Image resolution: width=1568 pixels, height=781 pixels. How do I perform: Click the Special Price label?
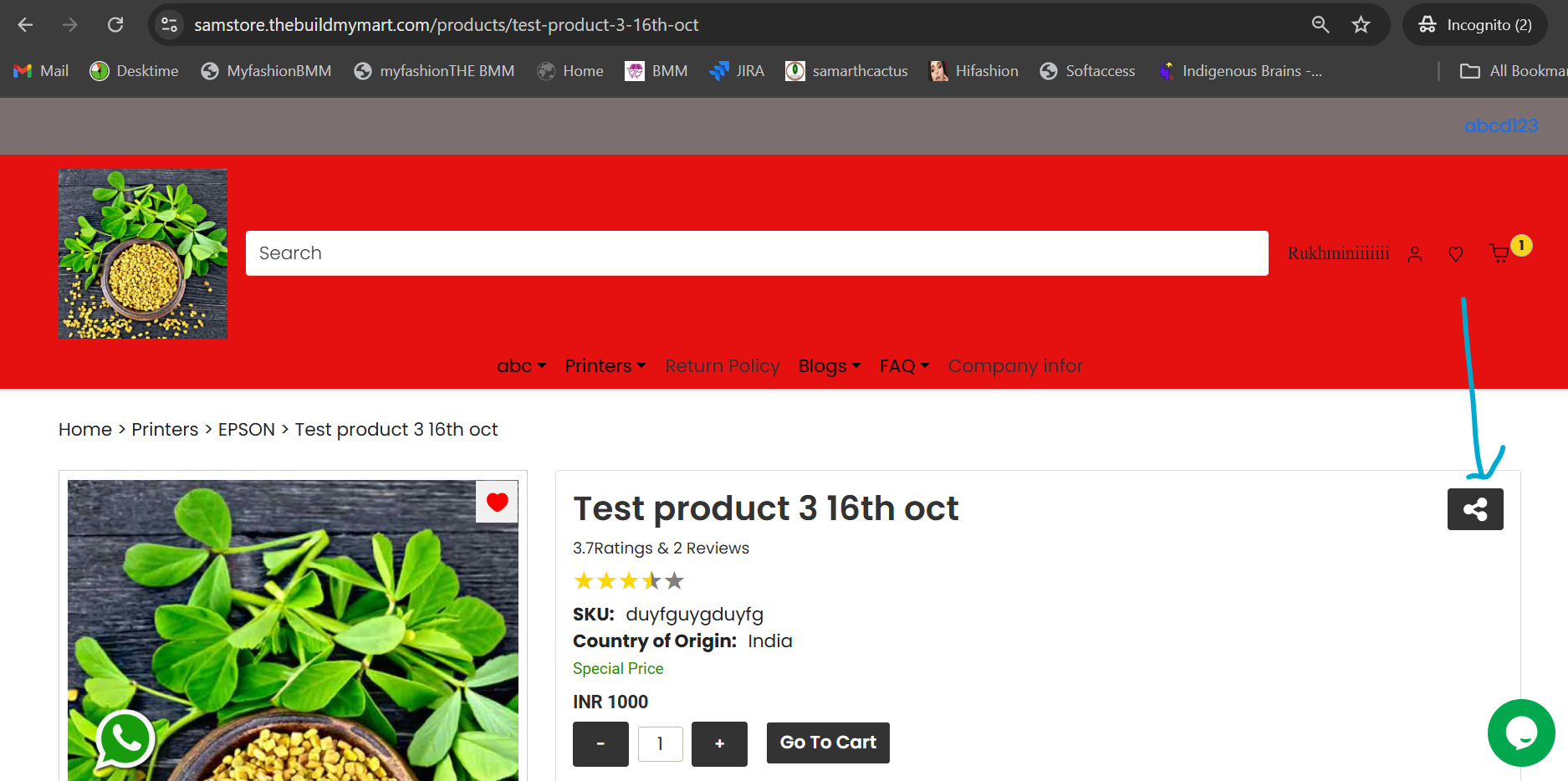point(618,669)
